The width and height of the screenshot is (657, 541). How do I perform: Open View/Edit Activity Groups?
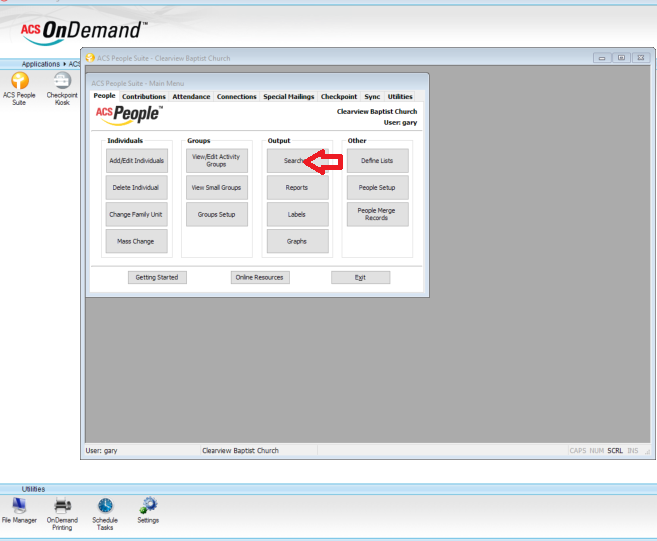coord(217,160)
